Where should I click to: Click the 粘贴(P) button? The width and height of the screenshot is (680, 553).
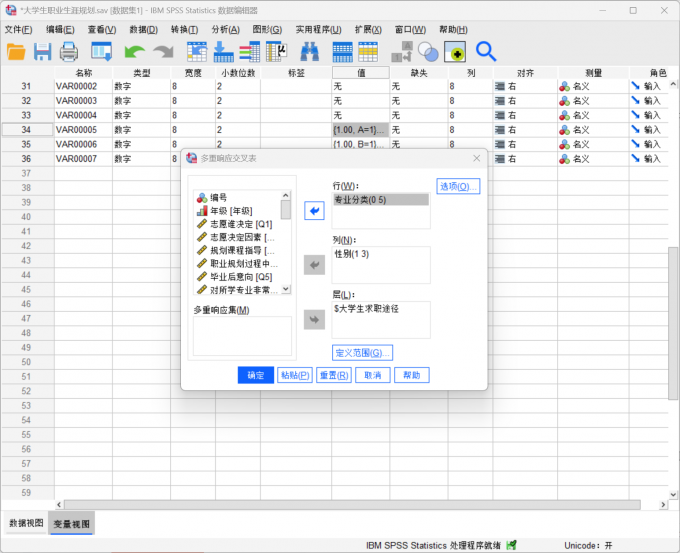pos(295,375)
